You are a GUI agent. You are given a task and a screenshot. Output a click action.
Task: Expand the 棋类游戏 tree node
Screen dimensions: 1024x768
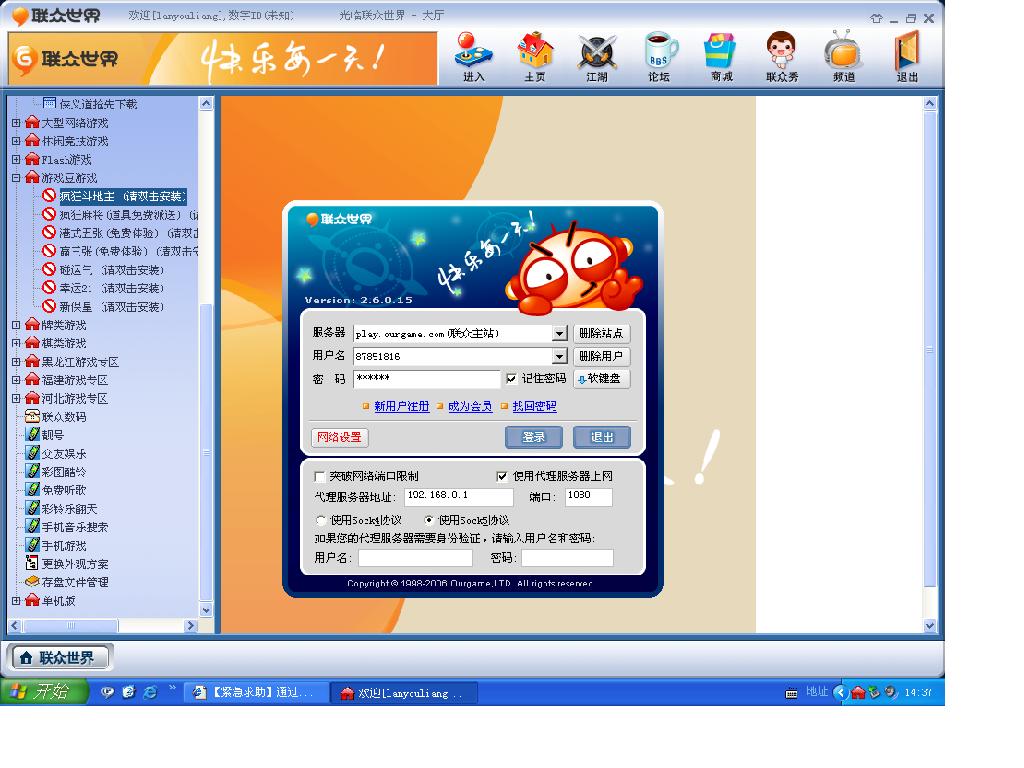click(16, 343)
